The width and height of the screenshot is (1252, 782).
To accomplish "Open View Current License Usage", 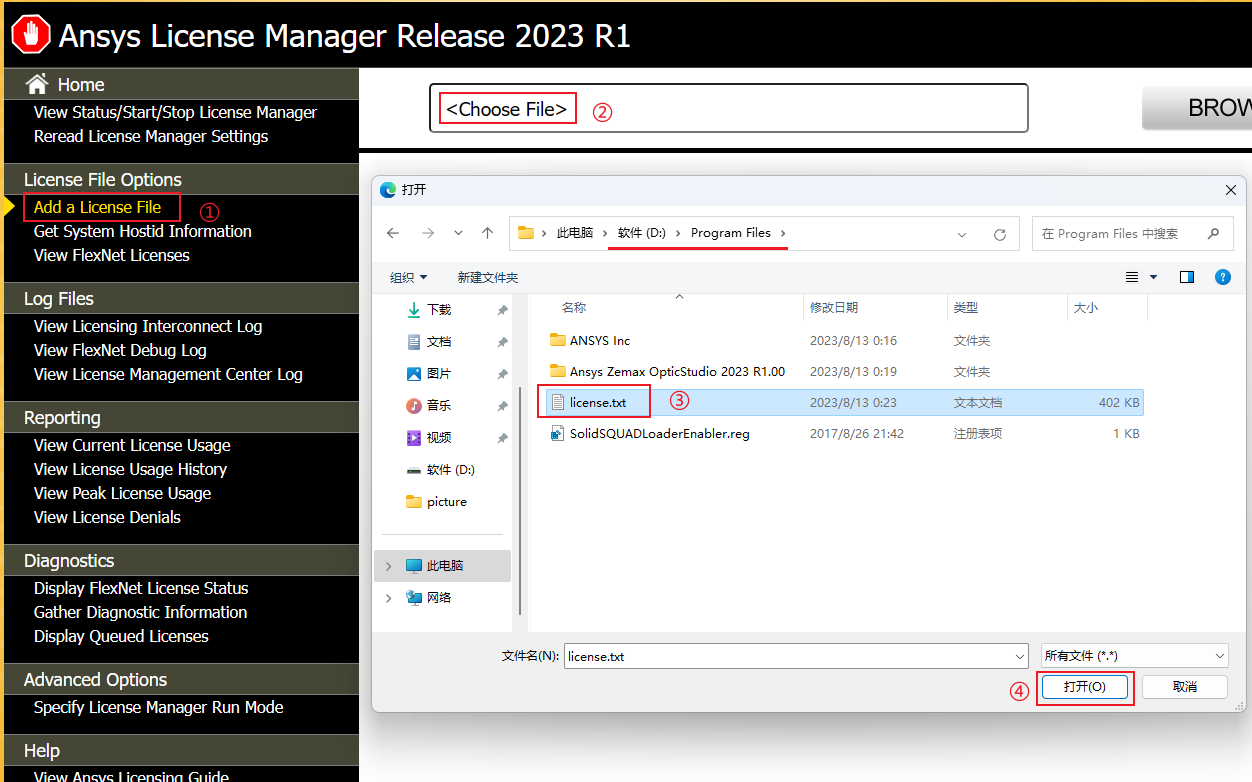I will [132, 445].
